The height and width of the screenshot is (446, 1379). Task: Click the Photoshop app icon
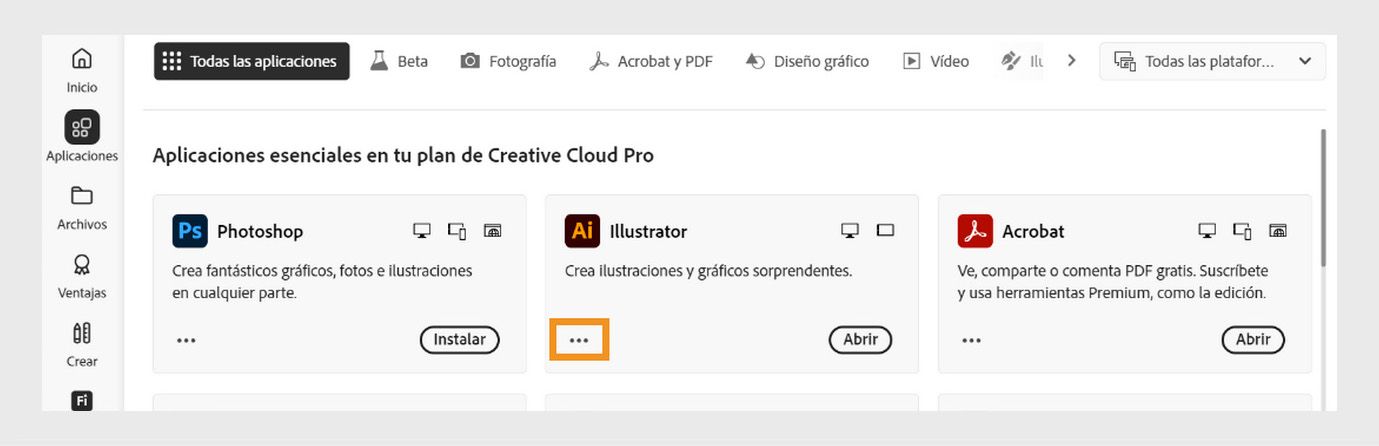(189, 231)
